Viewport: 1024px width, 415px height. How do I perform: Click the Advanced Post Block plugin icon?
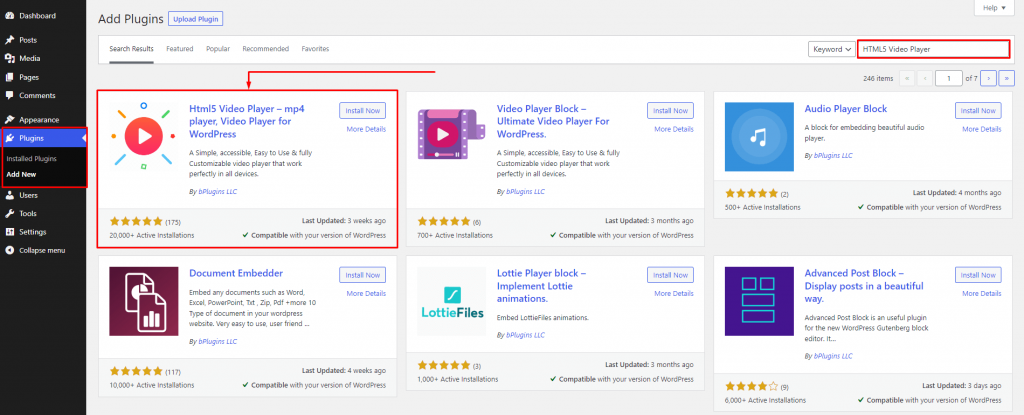tap(759, 301)
